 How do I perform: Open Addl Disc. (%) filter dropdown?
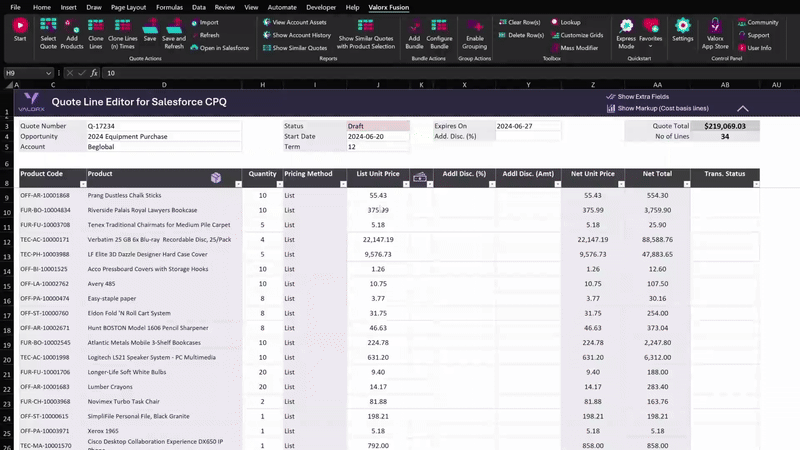coord(492,184)
